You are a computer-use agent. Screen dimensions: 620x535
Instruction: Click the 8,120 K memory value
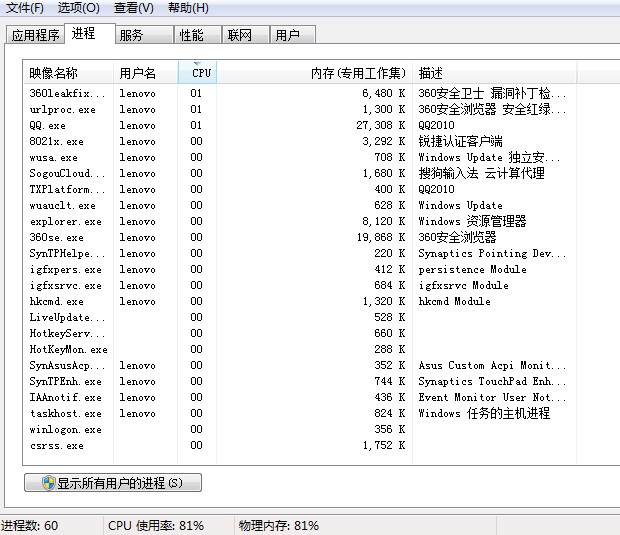coord(384,221)
